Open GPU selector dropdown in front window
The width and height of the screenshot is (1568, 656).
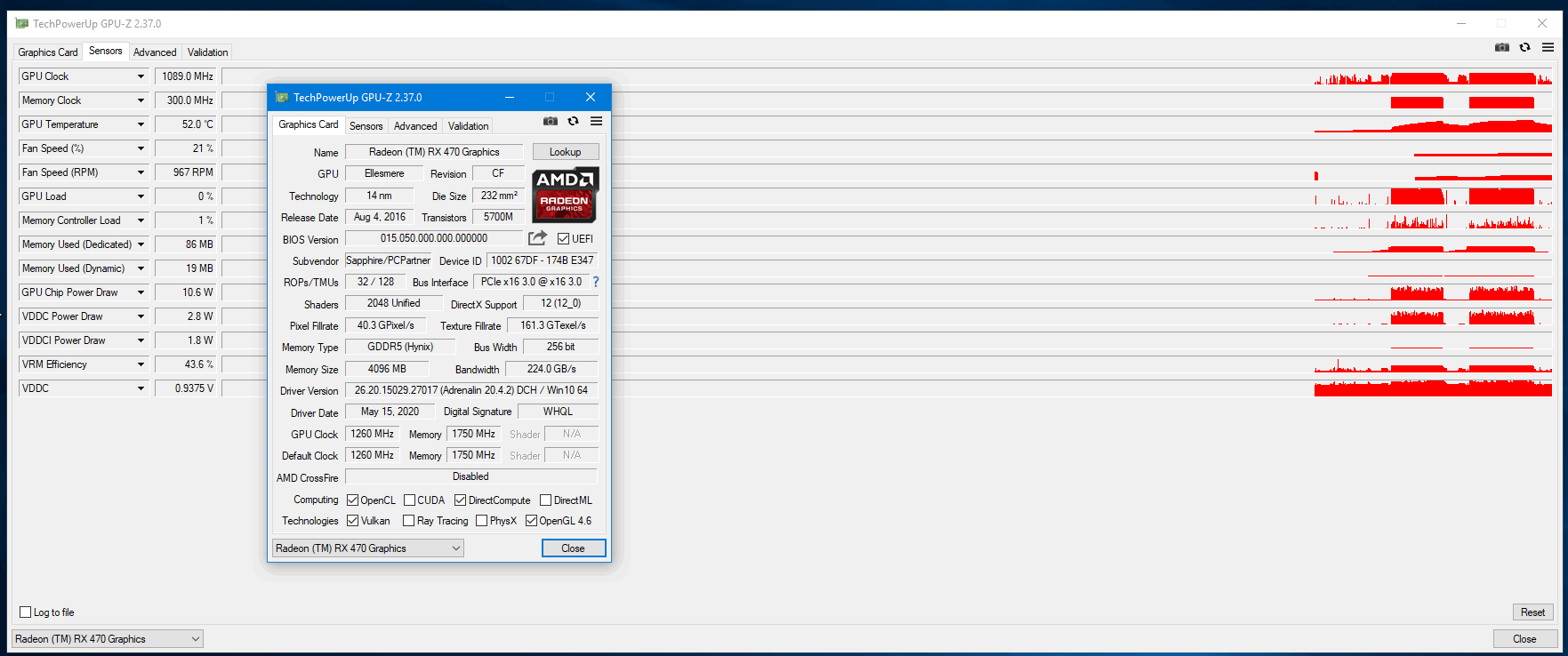point(367,548)
